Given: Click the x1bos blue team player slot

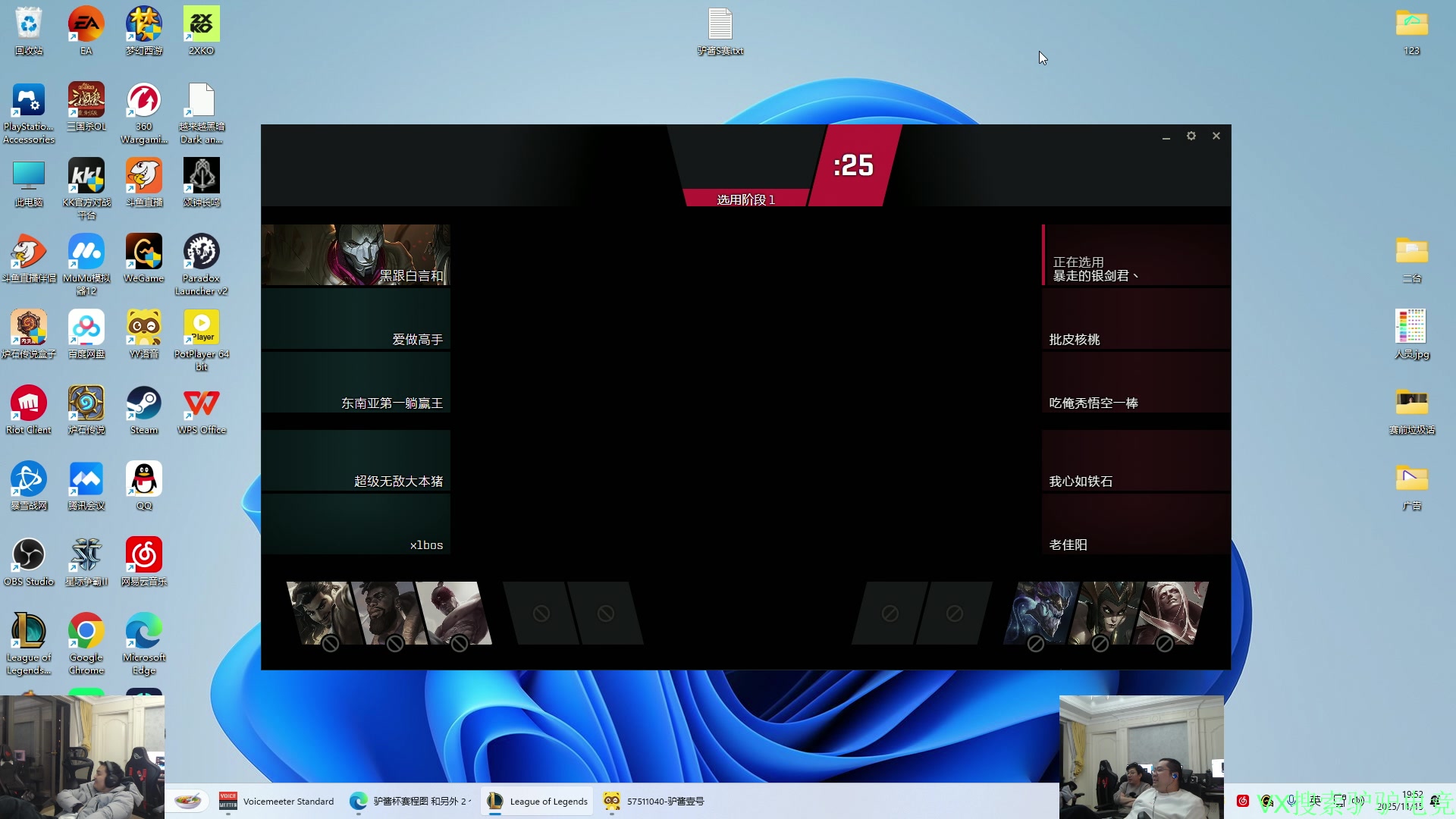Looking at the screenshot, I should pyautogui.click(x=356, y=525).
